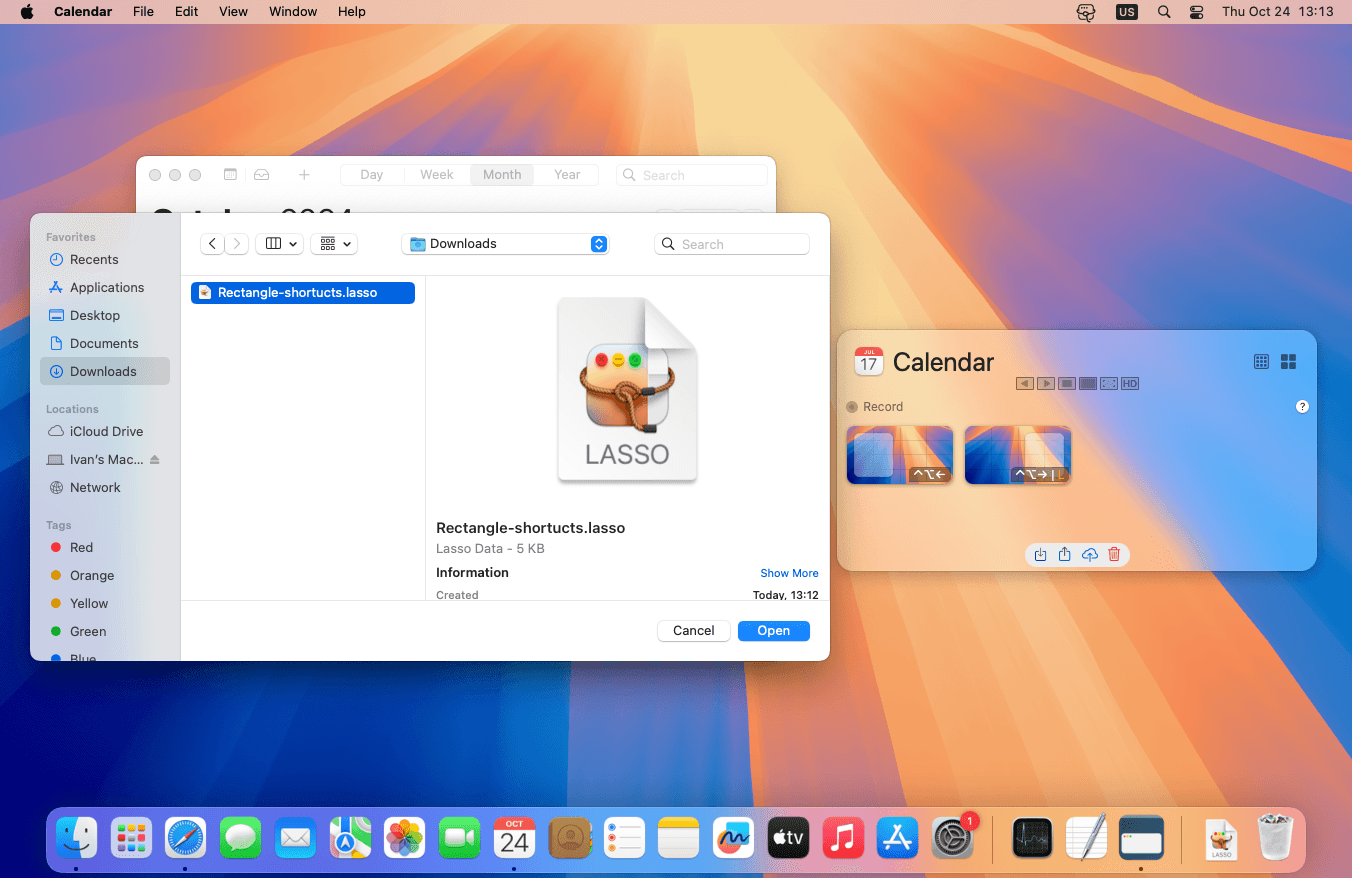The image size is (1352, 878).
Task: Open the File menu
Action: coord(143,12)
